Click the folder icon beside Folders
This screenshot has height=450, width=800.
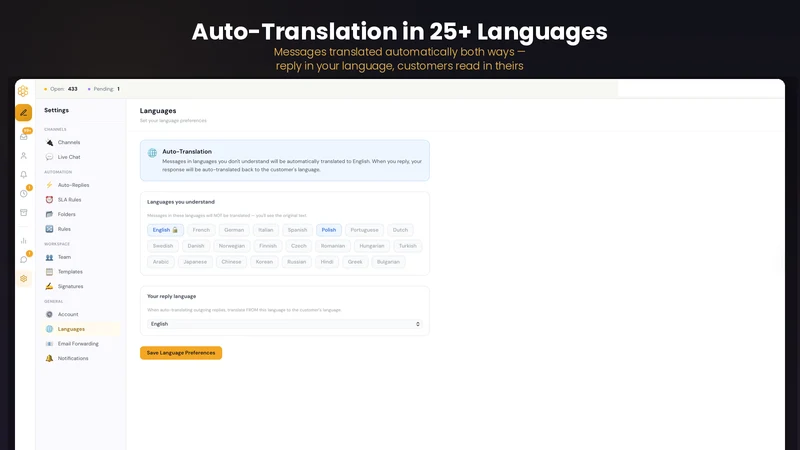coord(49,214)
